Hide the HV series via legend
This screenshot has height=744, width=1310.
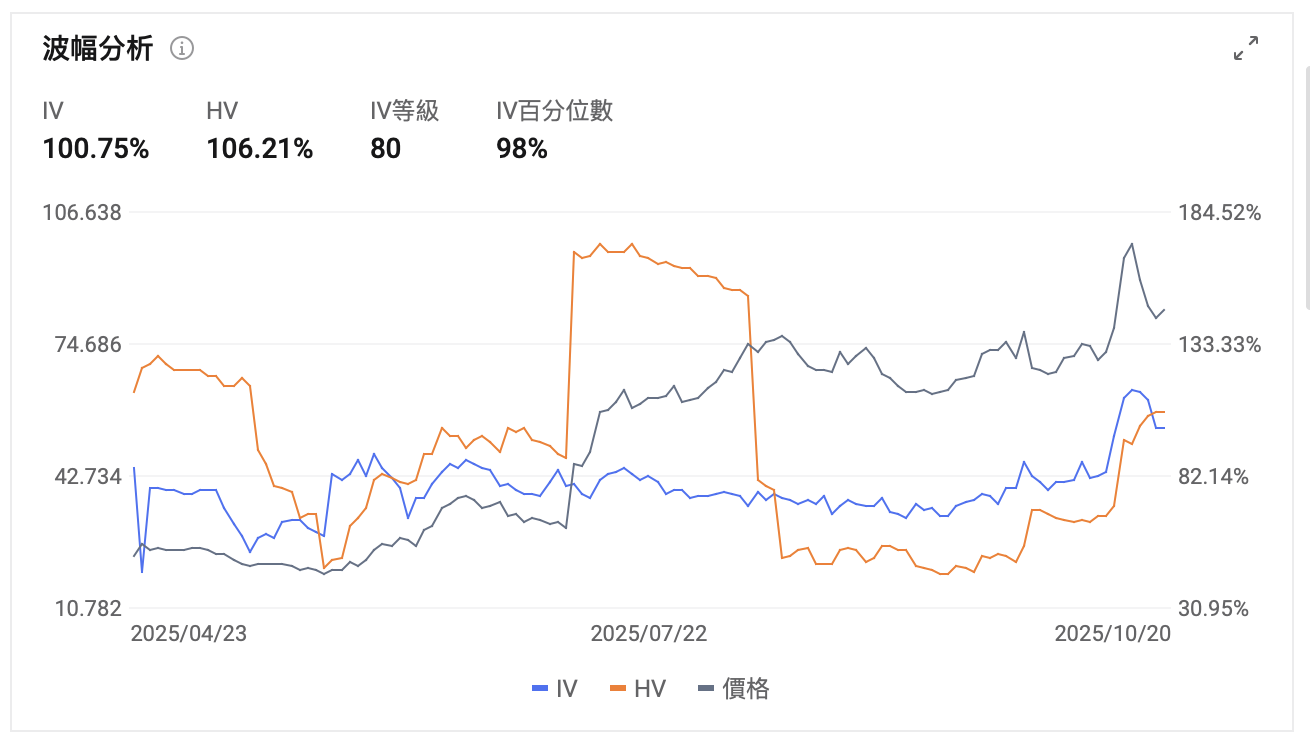pyautogui.click(x=638, y=688)
